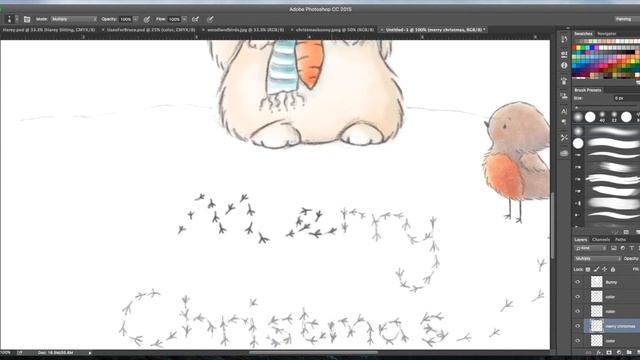Close the UsedForBraco document tab

click(103, 30)
